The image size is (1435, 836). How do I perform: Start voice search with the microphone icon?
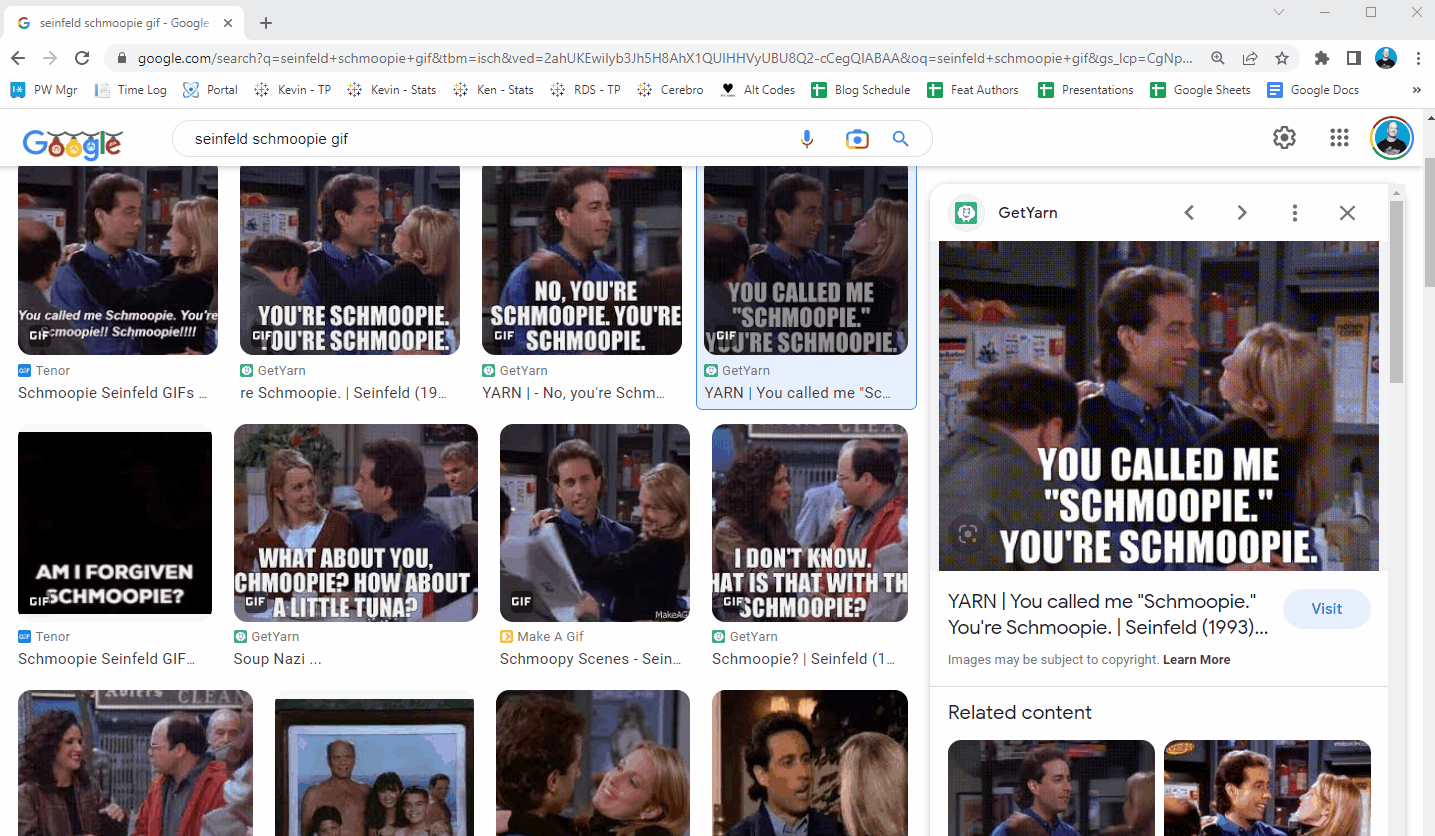coord(807,139)
